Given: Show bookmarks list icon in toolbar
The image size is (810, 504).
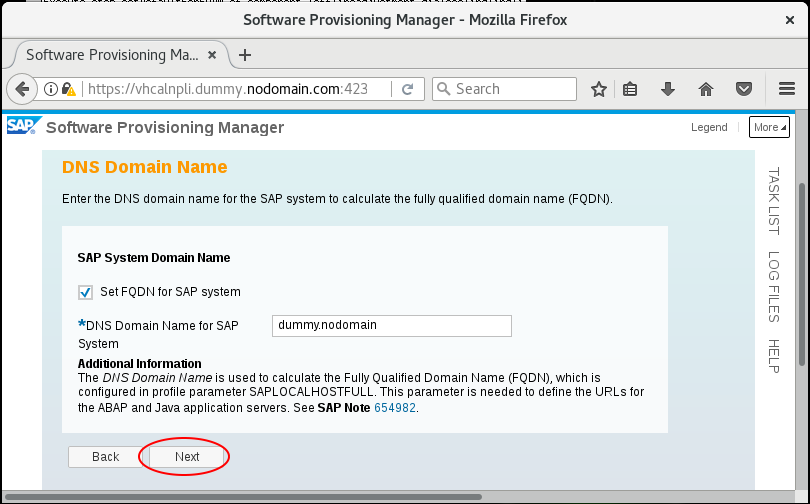Looking at the screenshot, I should [630, 89].
